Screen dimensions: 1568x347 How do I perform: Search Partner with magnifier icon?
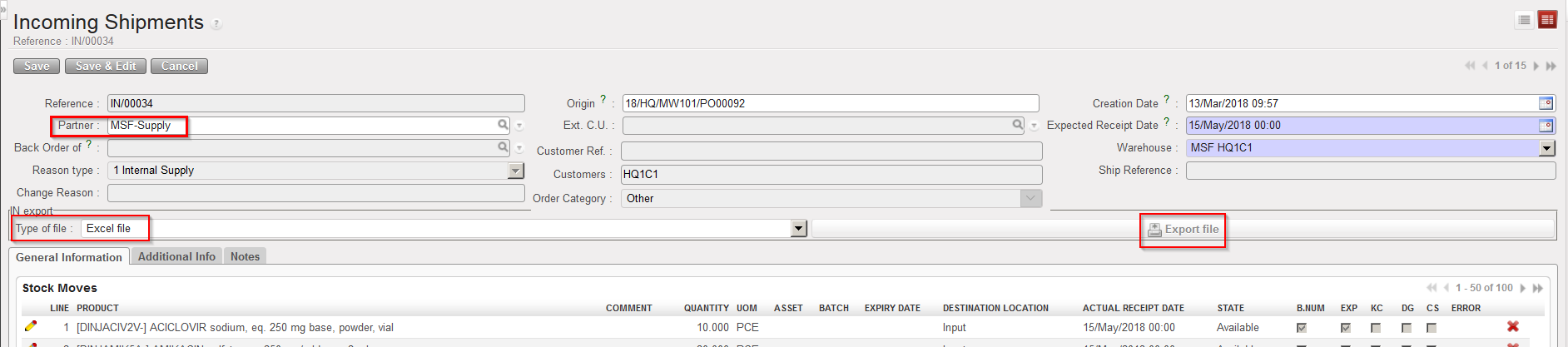(x=503, y=125)
